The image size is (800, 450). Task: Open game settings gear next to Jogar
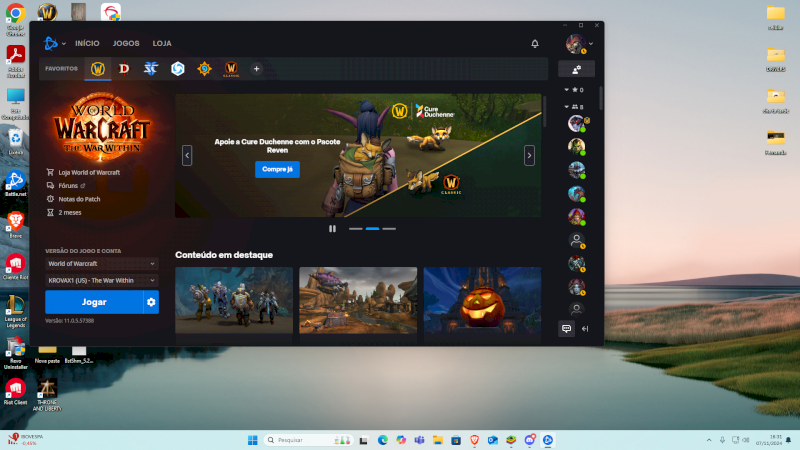click(151, 302)
